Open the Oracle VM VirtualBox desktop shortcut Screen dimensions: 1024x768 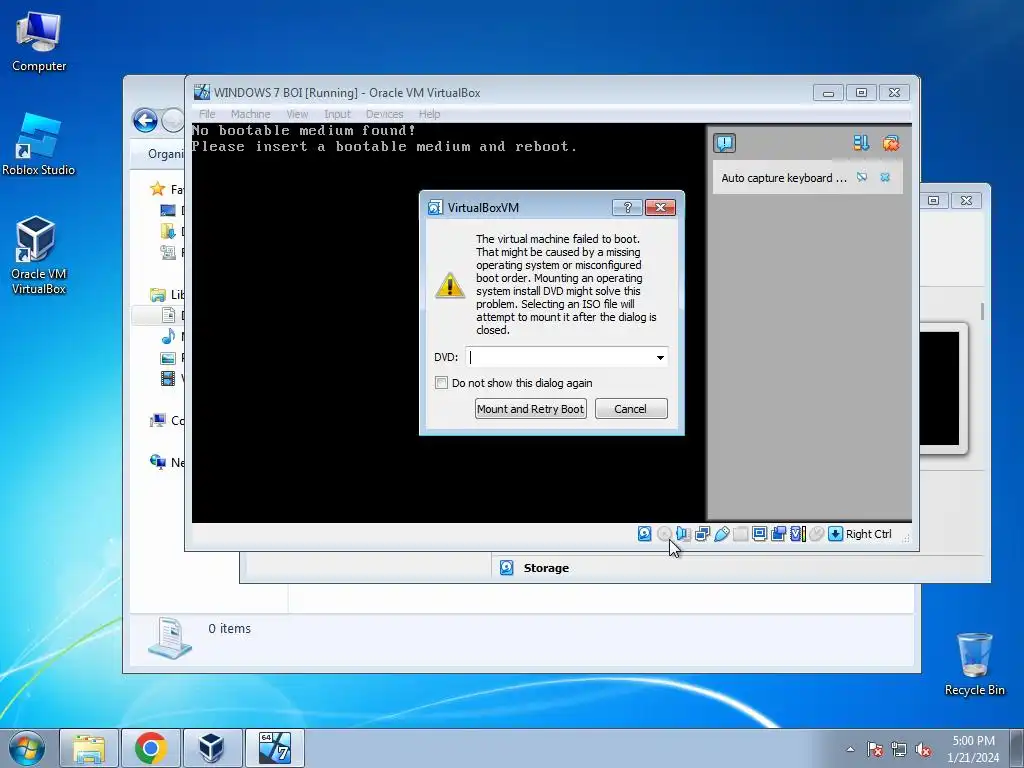coord(39,255)
